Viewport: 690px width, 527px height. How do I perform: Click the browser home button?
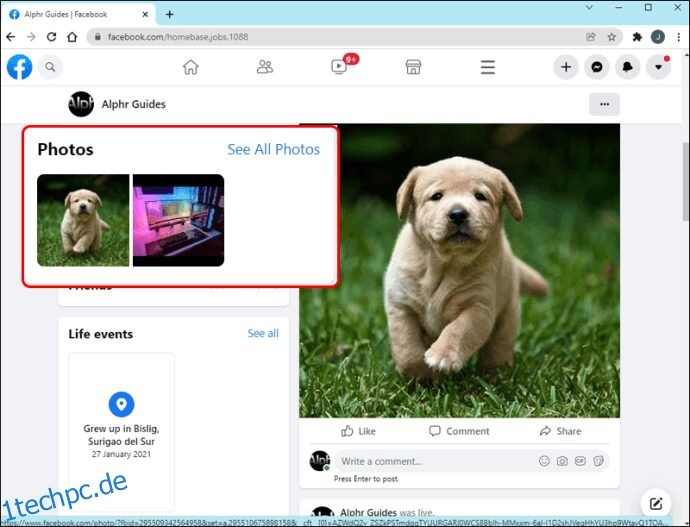tap(72, 37)
